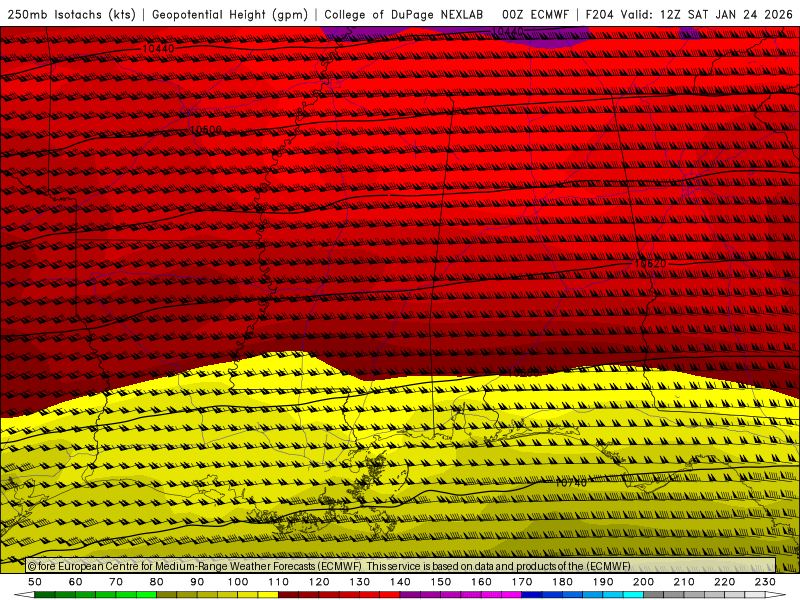Click the 110 value on the legend
Image resolution: width=800 pixels, height=600 pixels.
click(278, 582)
